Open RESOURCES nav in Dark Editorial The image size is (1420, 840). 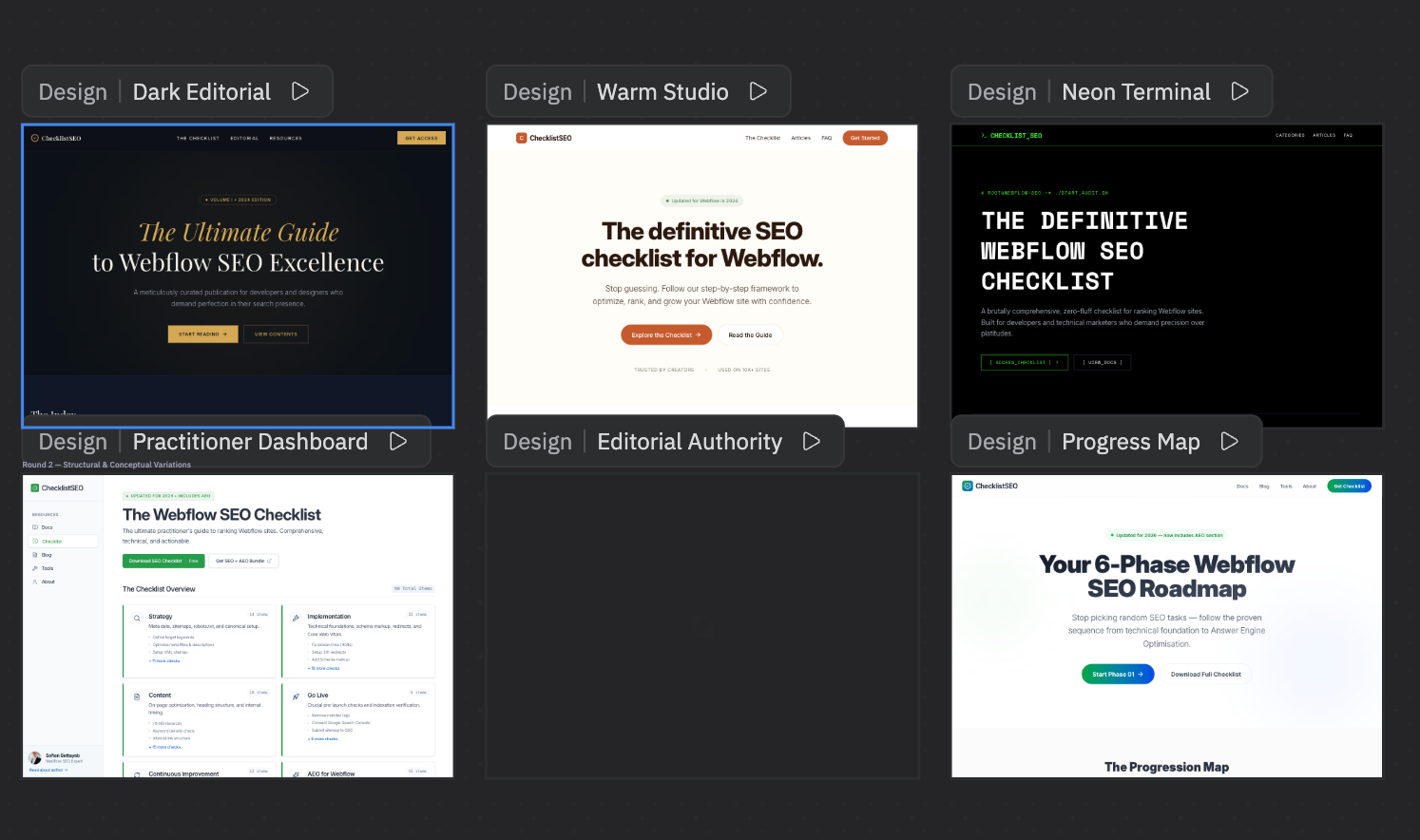pos(286,138)
